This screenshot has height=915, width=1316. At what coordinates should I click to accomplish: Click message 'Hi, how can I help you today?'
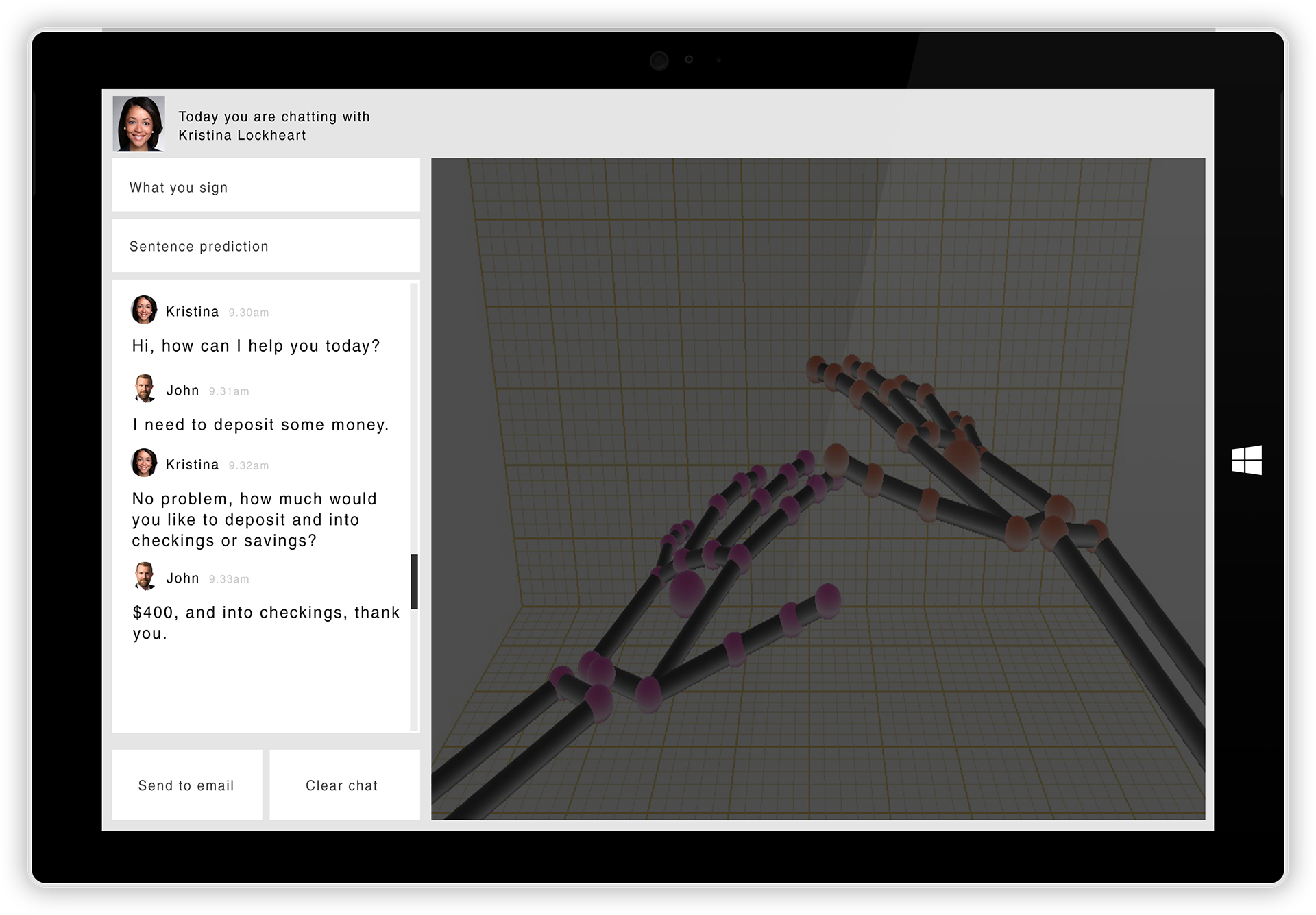256,346
